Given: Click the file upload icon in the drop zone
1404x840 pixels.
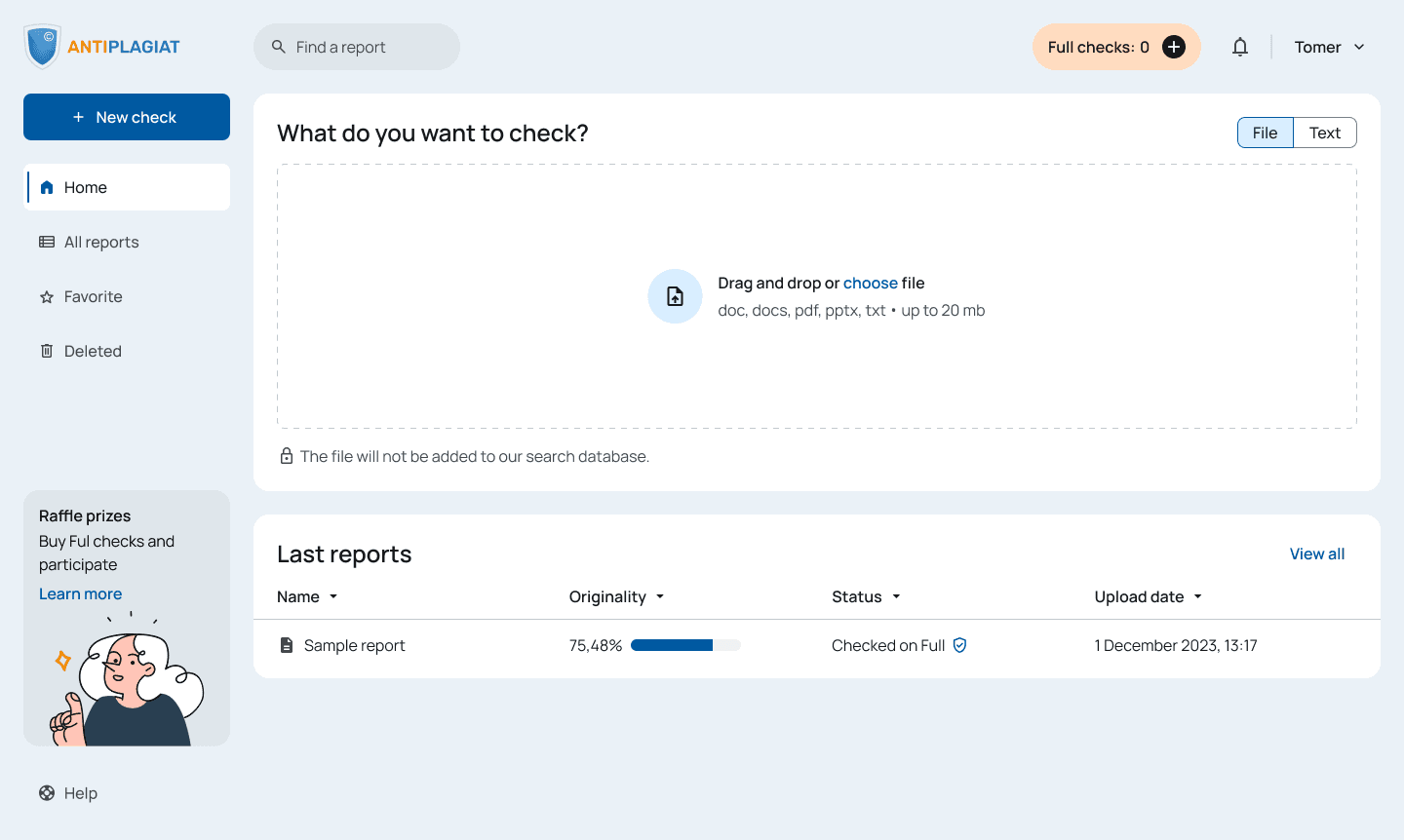Looking at the screenshot, I should (675, 296).
